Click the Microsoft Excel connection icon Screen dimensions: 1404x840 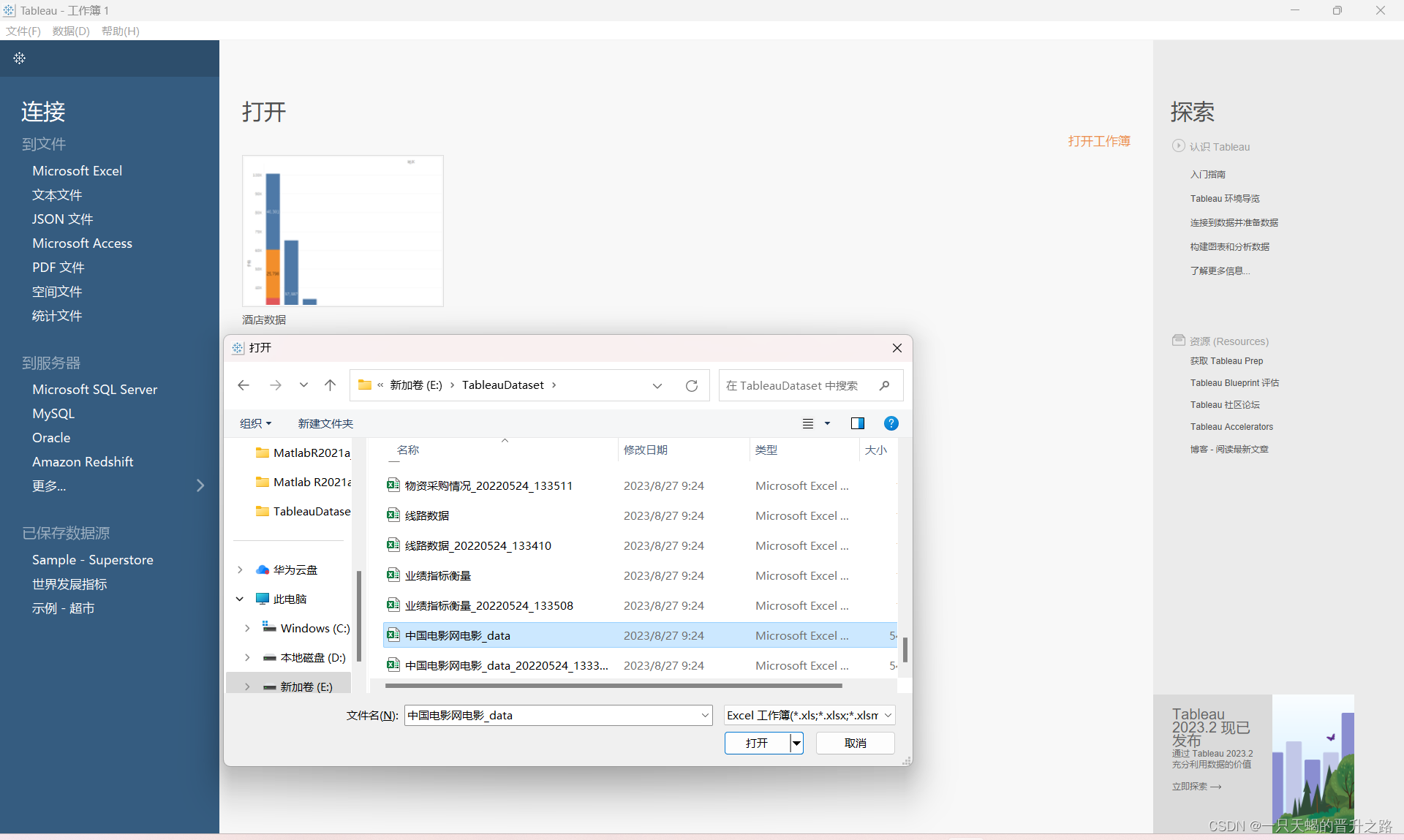click(x=78, y=170)
